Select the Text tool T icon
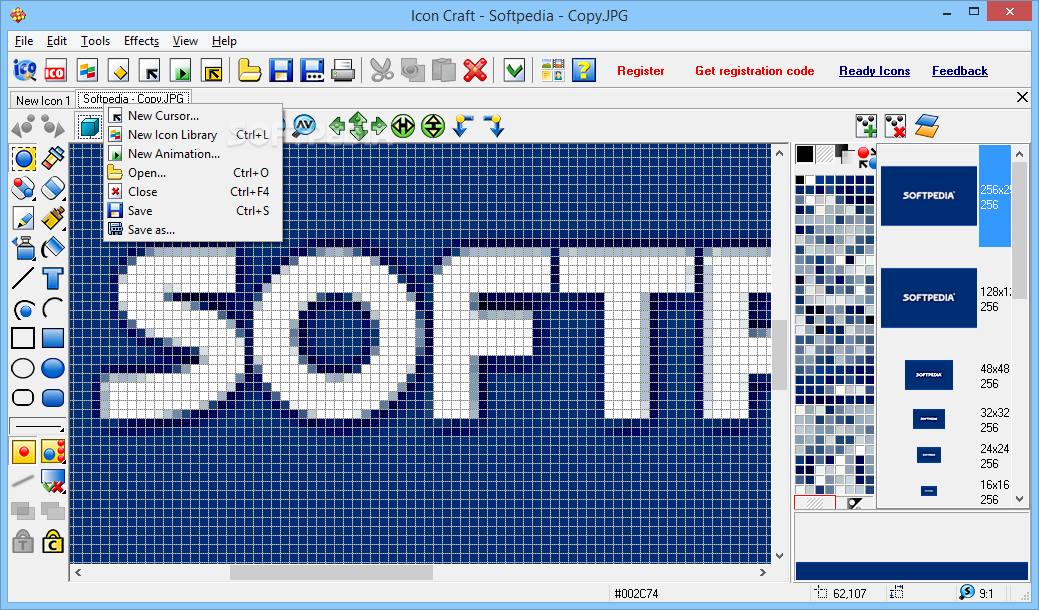The image size is (1039, 610). 53,278
